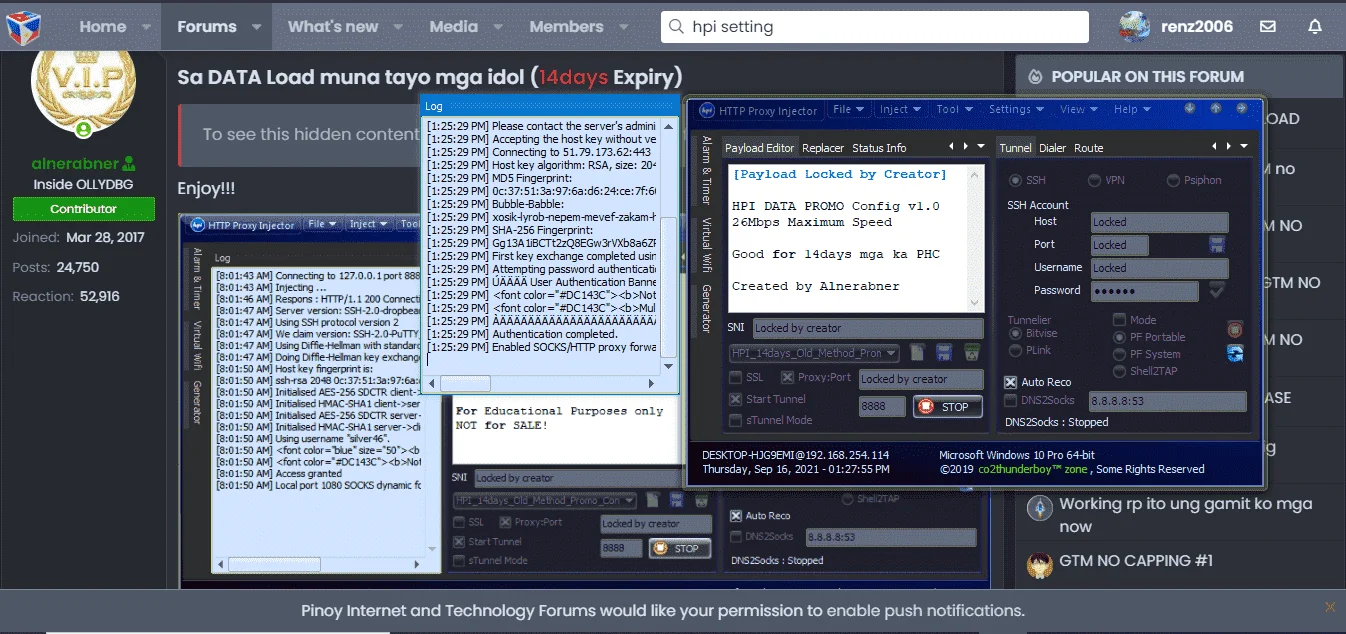Click the forum search input field

(875, 27)
